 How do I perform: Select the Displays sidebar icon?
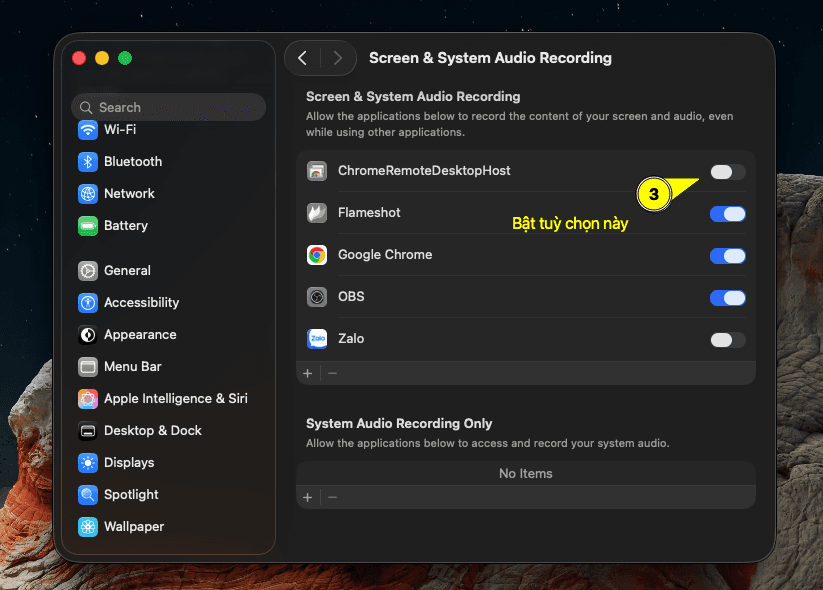tap(88, 462)
